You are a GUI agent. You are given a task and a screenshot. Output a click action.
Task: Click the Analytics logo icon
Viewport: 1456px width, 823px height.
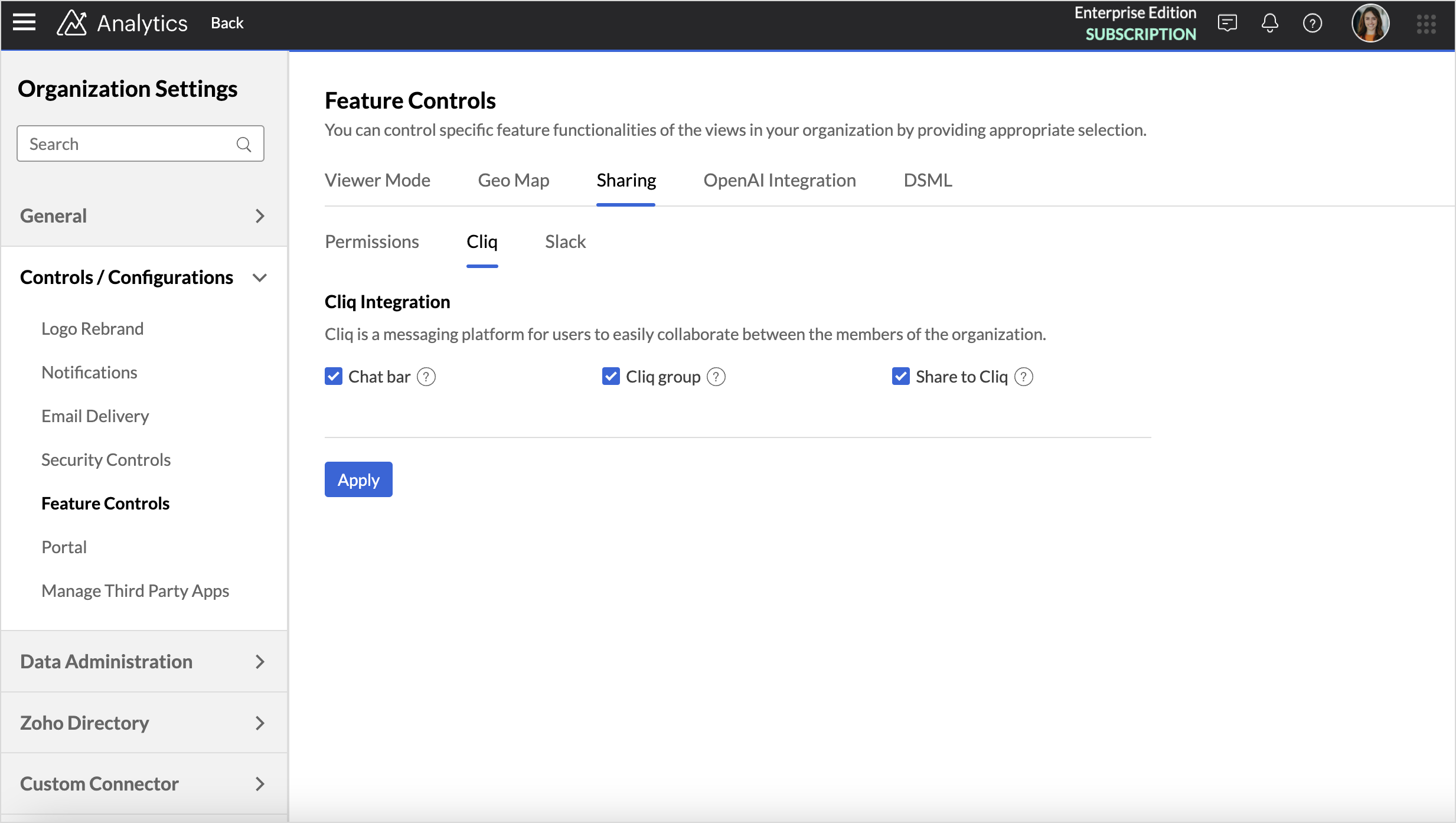71,23
